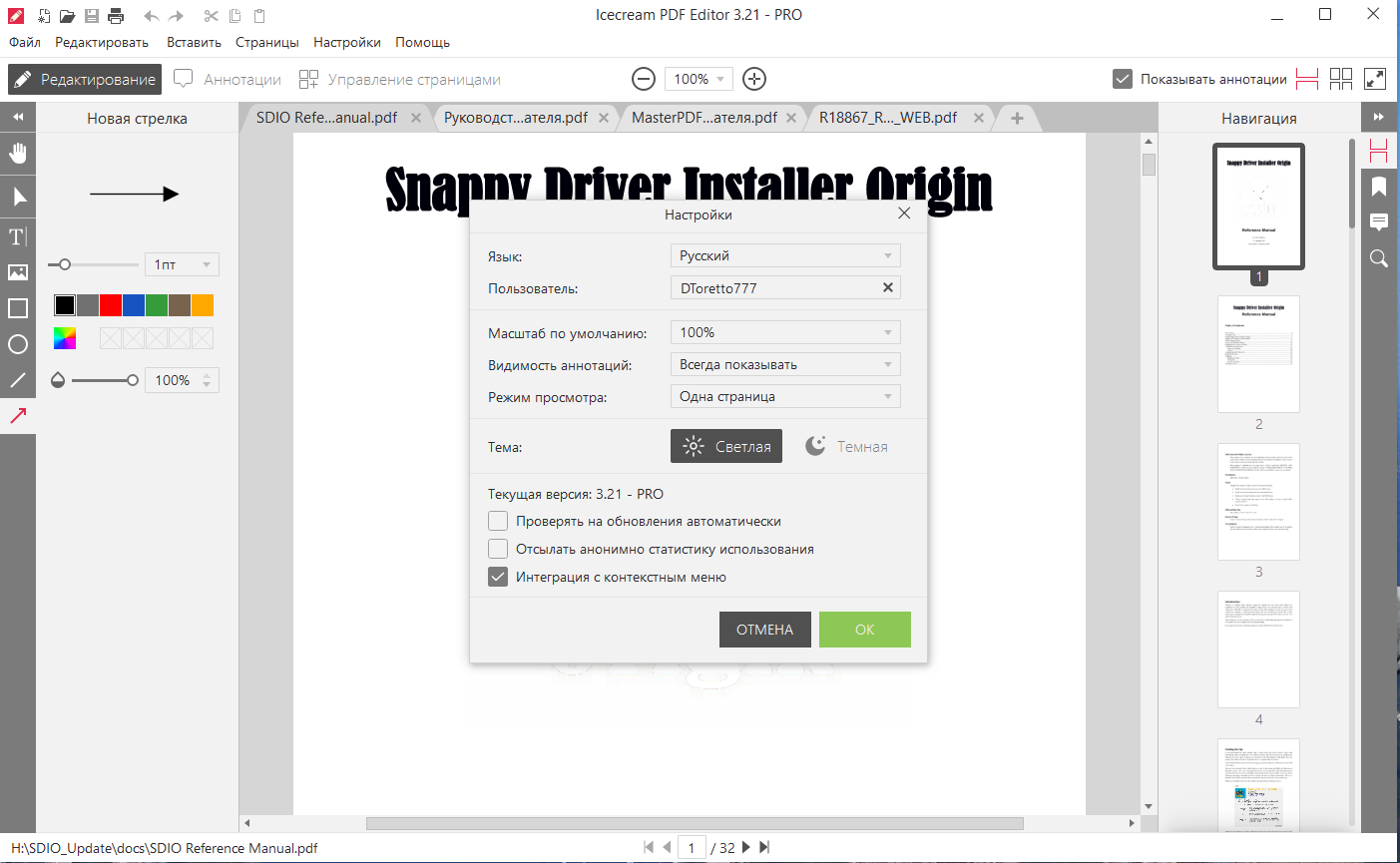
Task: Click the zoom out minus icon
Action: 645,79
